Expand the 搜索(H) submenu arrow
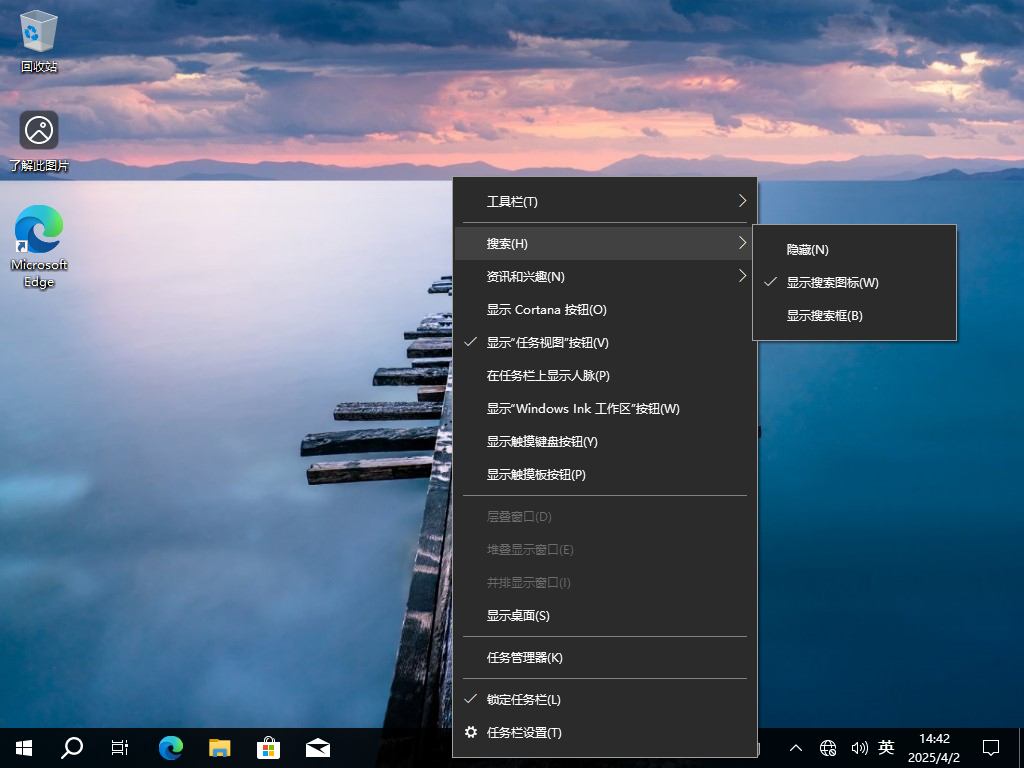 (x=742, y=243)
